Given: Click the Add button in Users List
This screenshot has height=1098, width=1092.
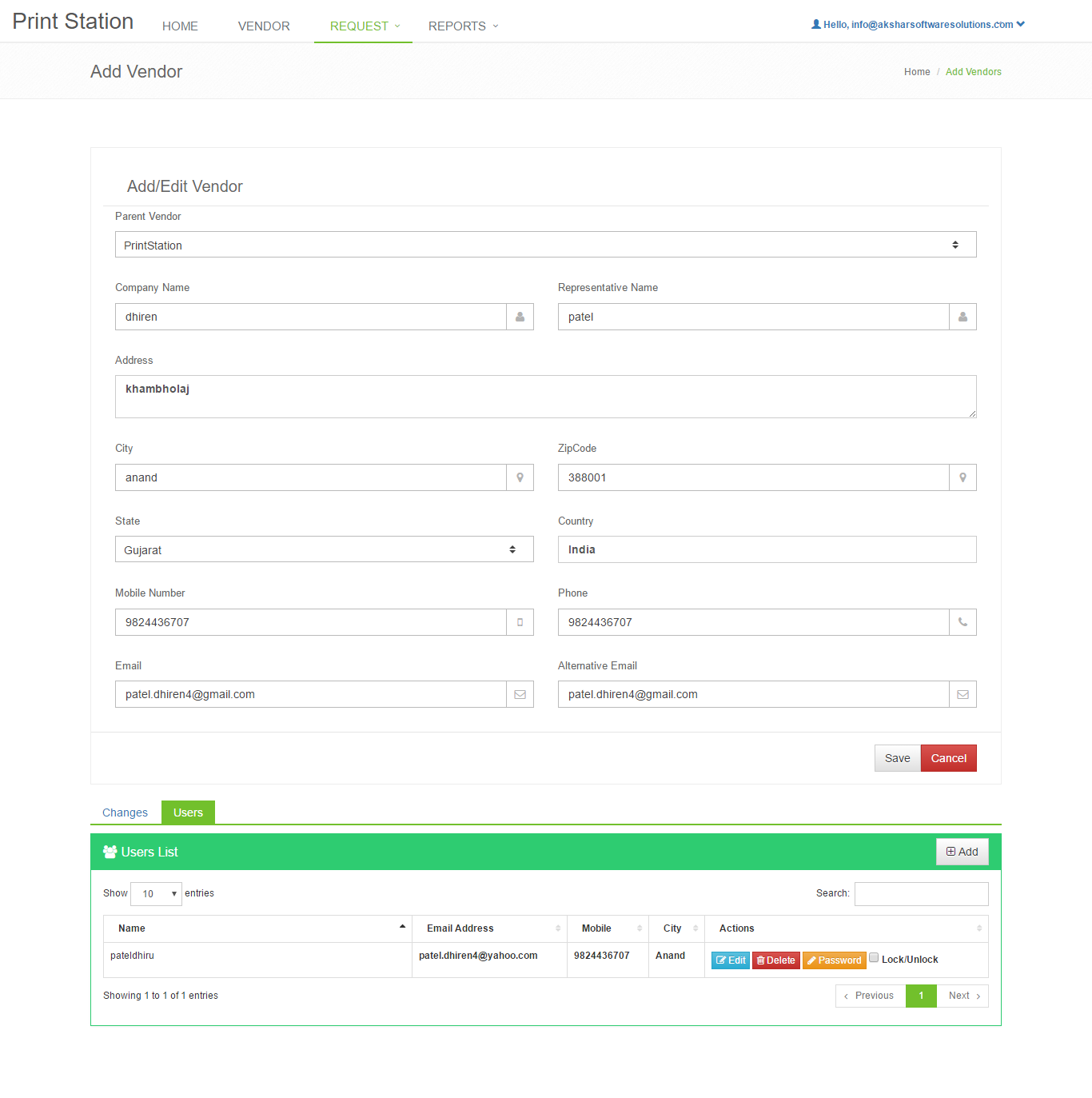Looking at the screenshot, I should (x=962, y=852).
